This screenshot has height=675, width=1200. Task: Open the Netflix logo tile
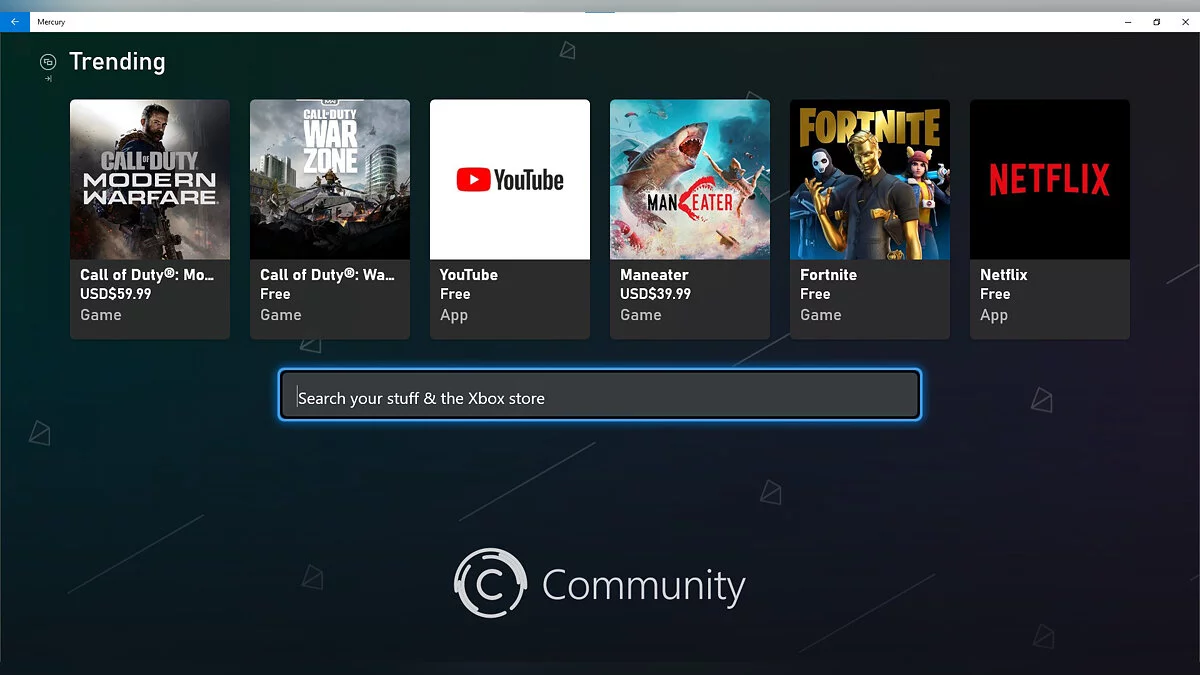click(x=1050, y=180)
